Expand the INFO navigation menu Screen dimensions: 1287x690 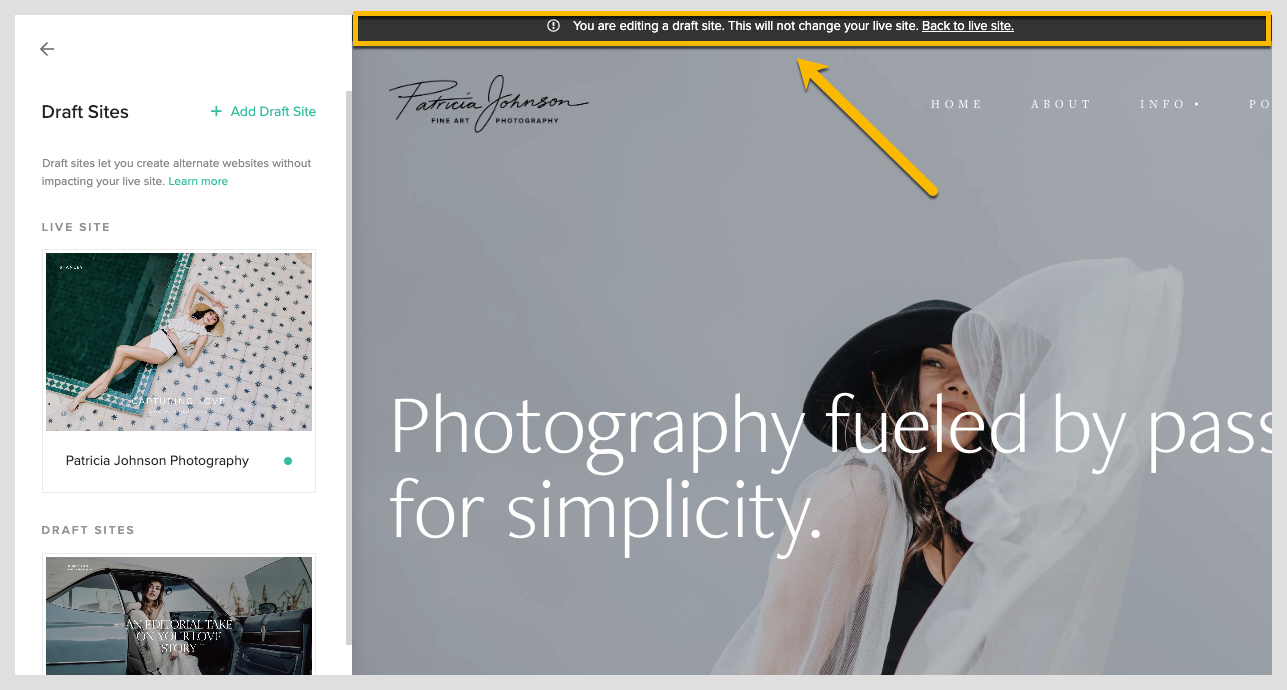(x=1170, y=104)
